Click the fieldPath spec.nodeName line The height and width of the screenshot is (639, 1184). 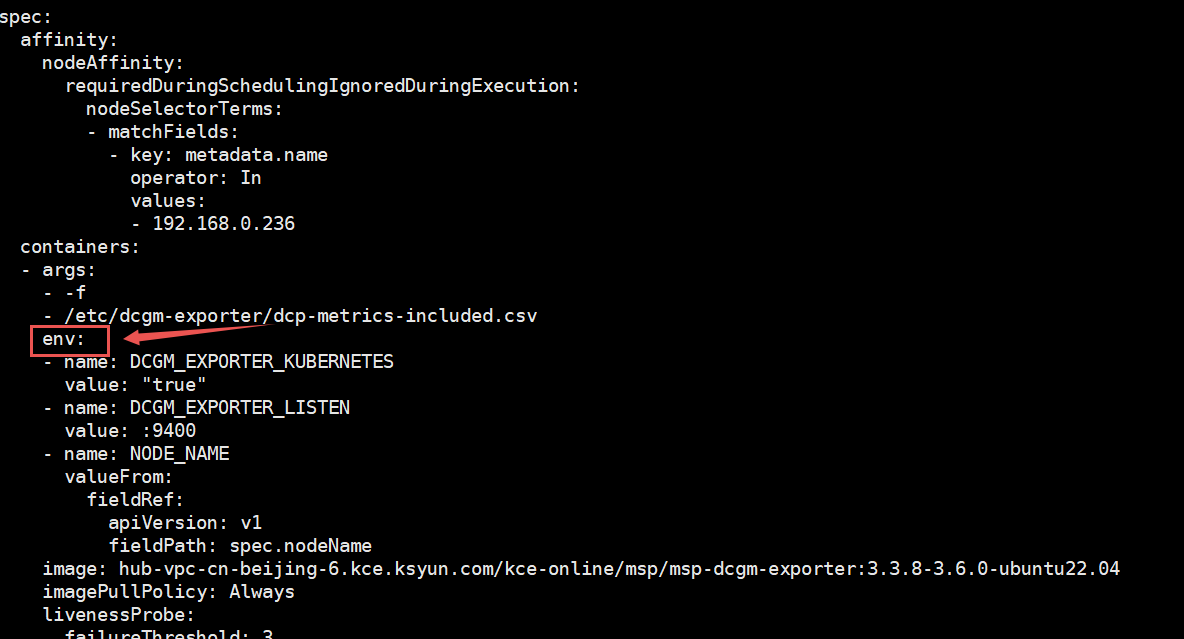pyautogui.click(x=240, y=546)
